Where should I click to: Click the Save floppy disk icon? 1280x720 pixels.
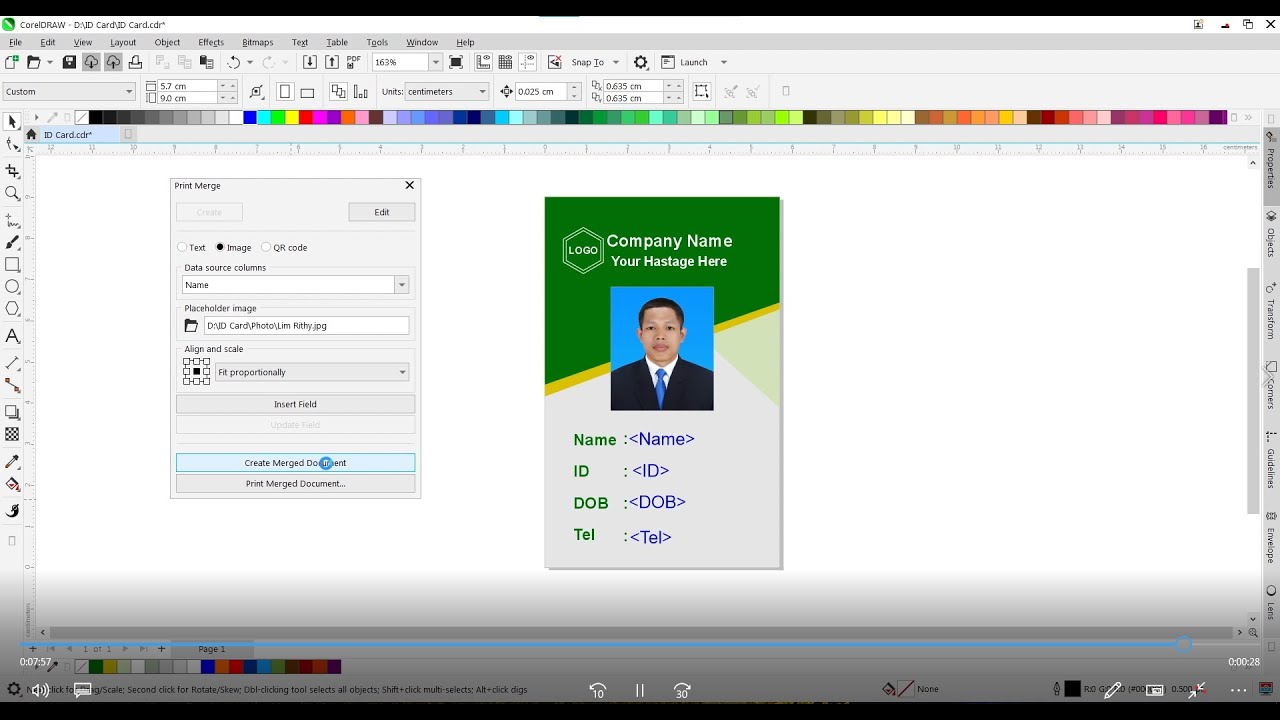pos(69,62)
